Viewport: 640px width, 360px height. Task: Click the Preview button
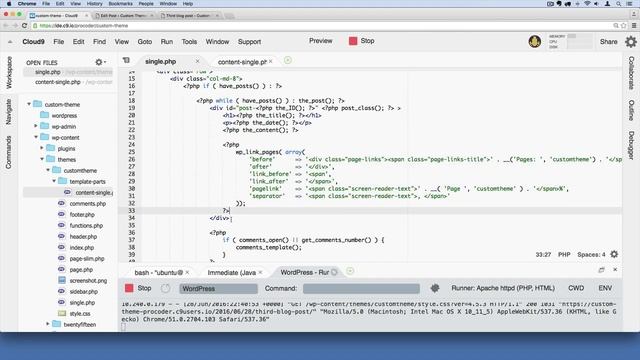[320, 41]
